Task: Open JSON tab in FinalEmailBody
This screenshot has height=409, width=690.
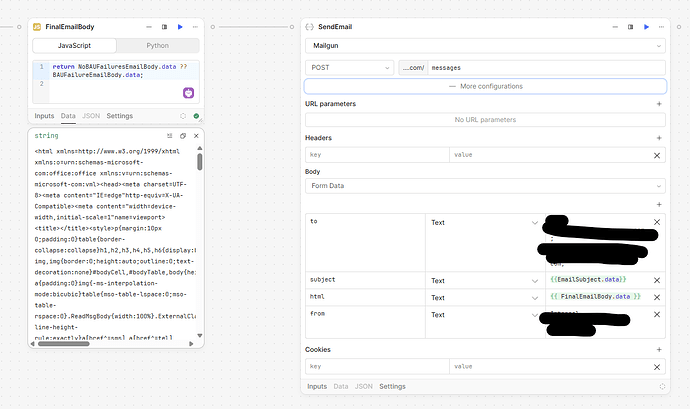Action: [91, 116]
